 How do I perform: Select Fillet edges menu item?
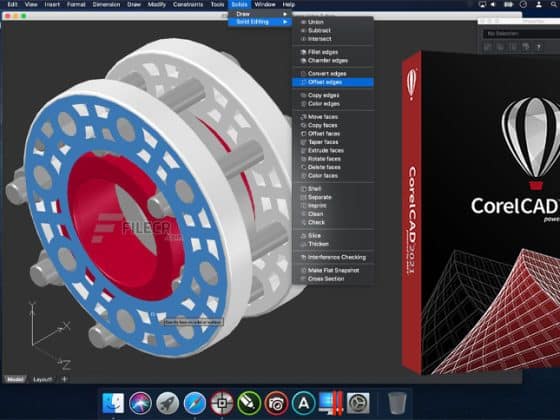click(x=333, y=52)
